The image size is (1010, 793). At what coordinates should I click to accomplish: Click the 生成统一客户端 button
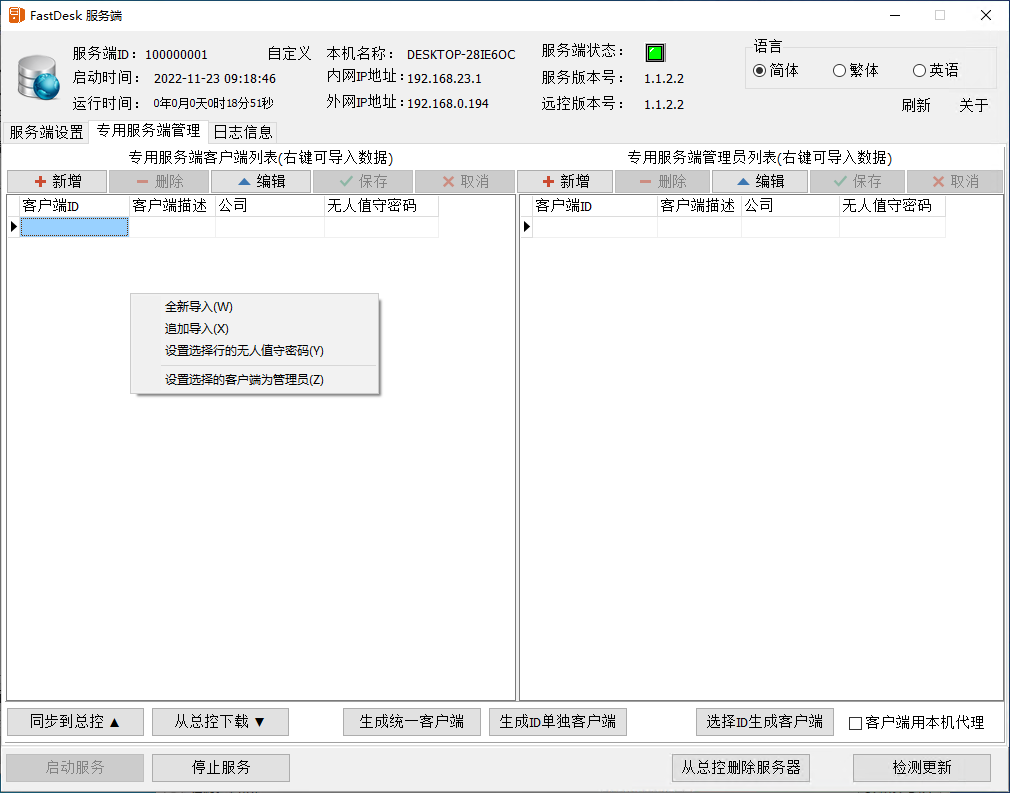click(x=412, y=721)
